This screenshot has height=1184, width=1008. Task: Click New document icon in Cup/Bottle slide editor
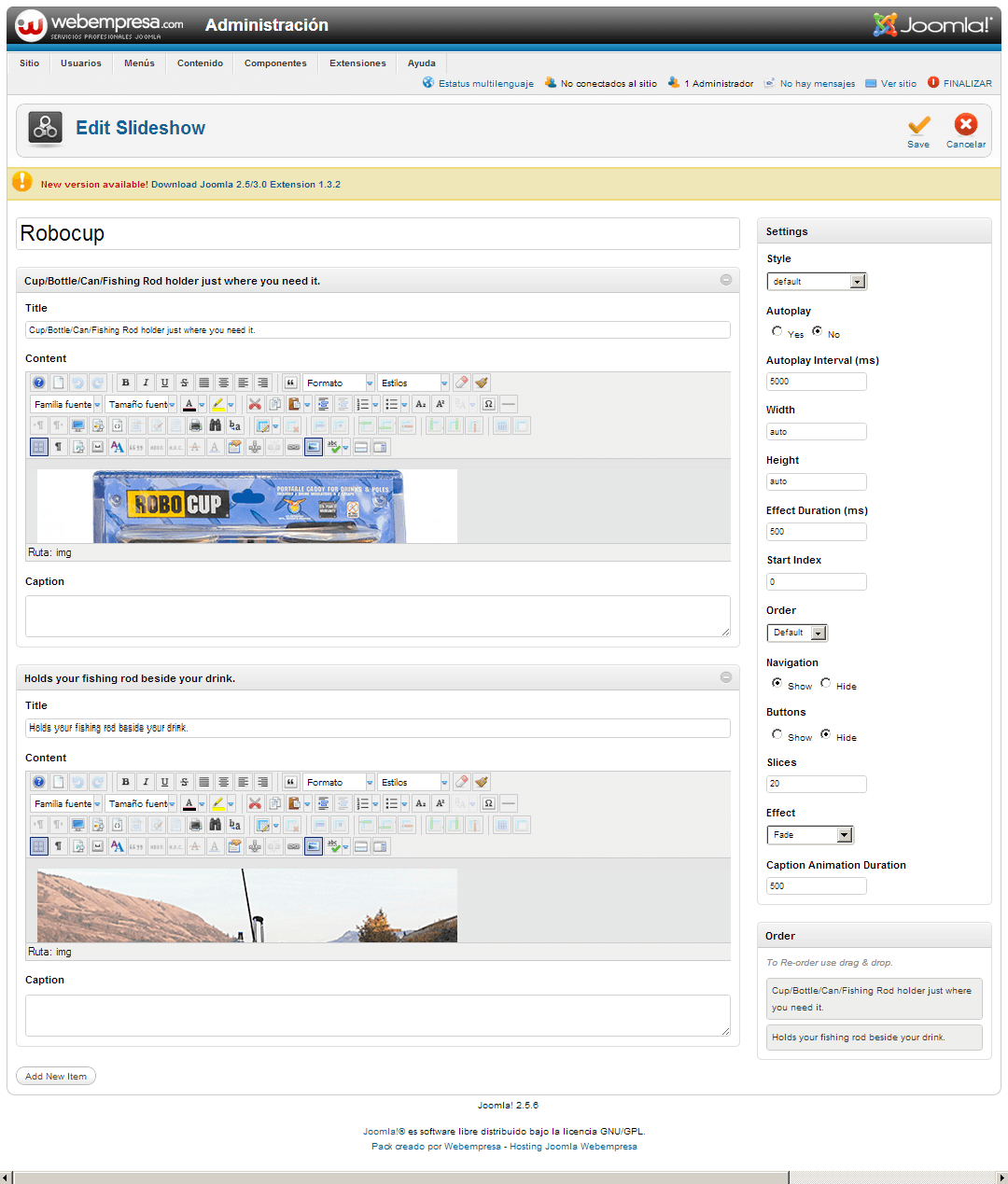point(58,383)
